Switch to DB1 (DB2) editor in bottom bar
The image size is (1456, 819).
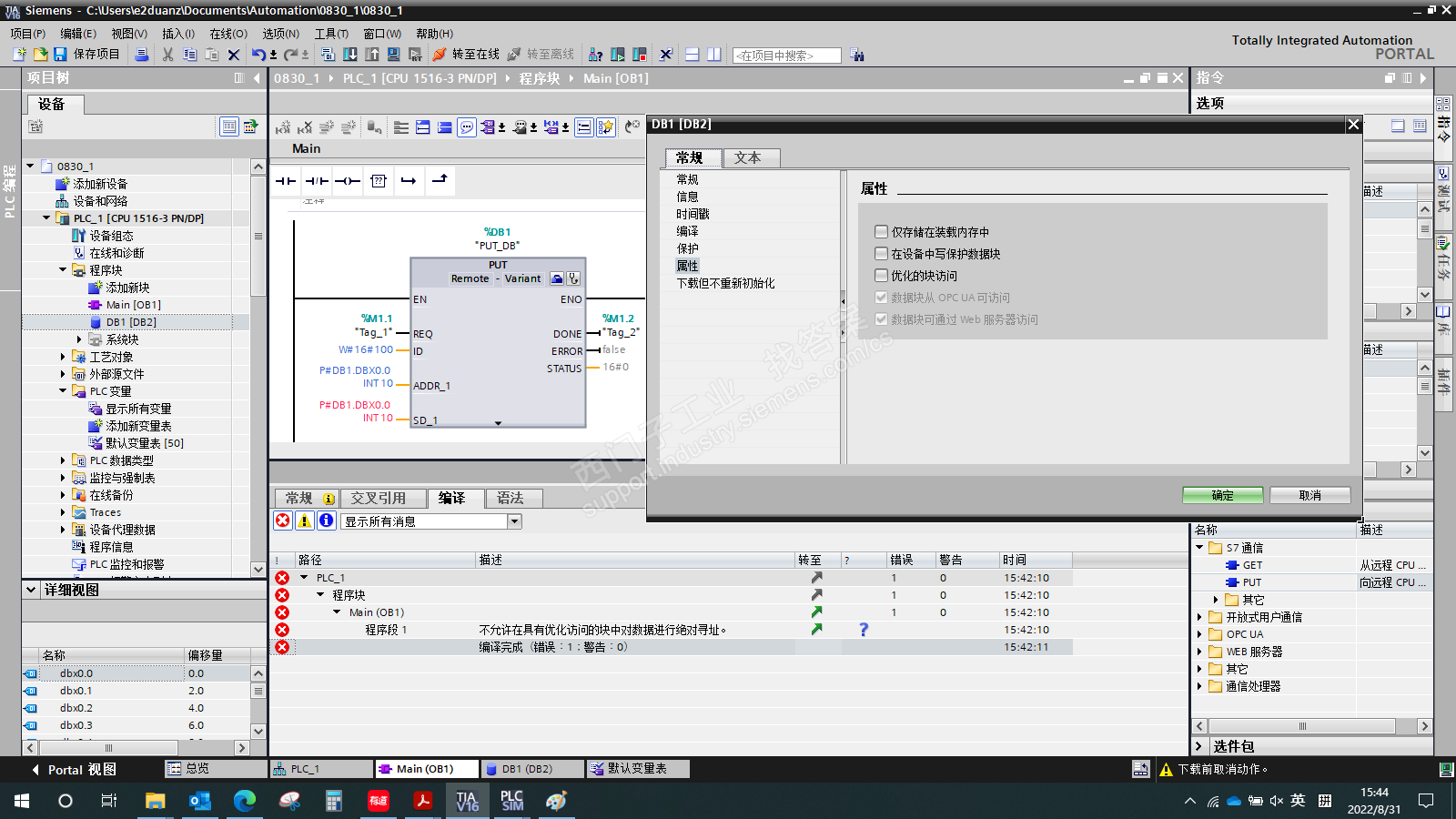coord(531,769)
